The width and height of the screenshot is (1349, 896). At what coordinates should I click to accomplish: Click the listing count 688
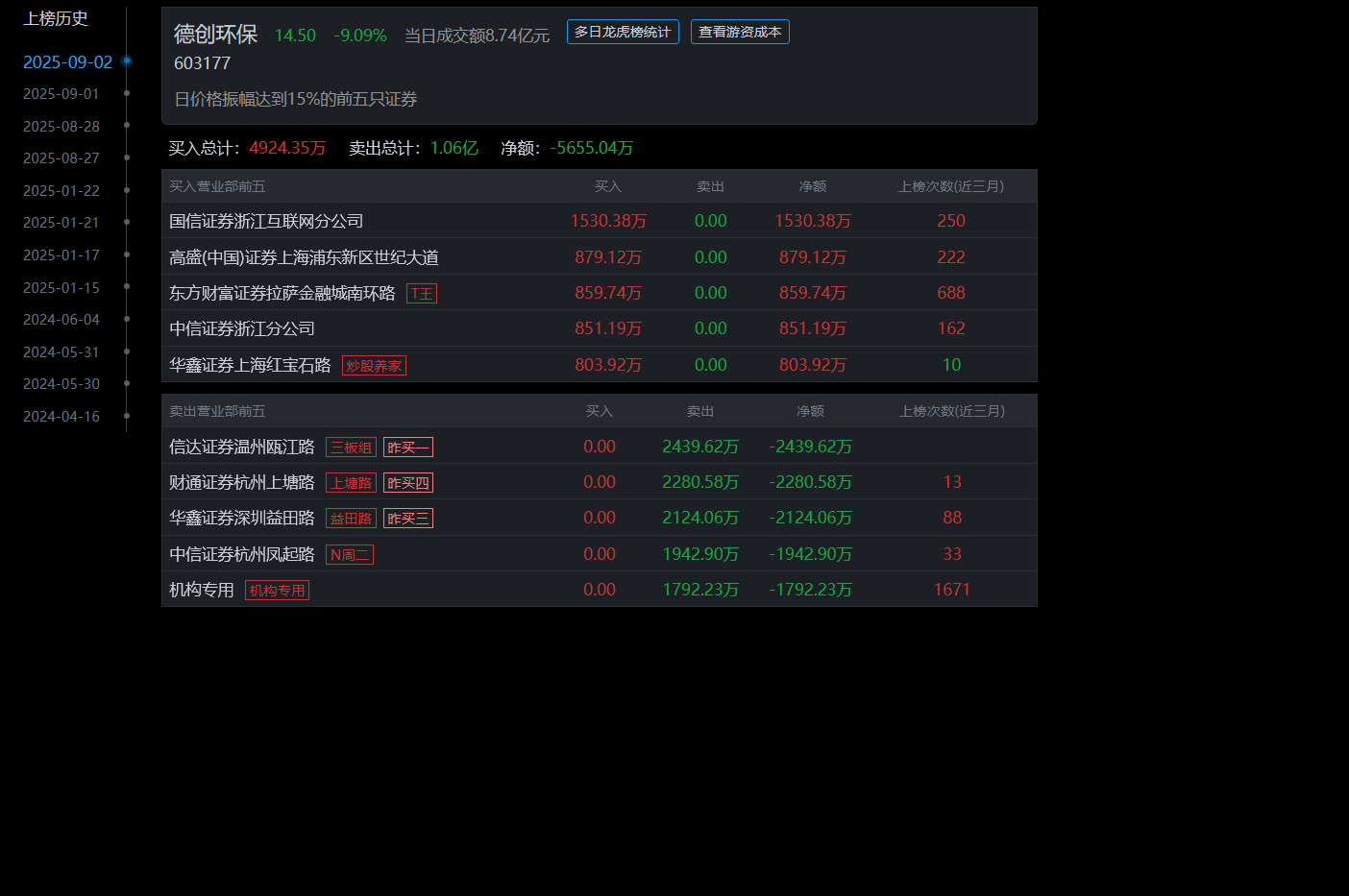tap(951, 293)
